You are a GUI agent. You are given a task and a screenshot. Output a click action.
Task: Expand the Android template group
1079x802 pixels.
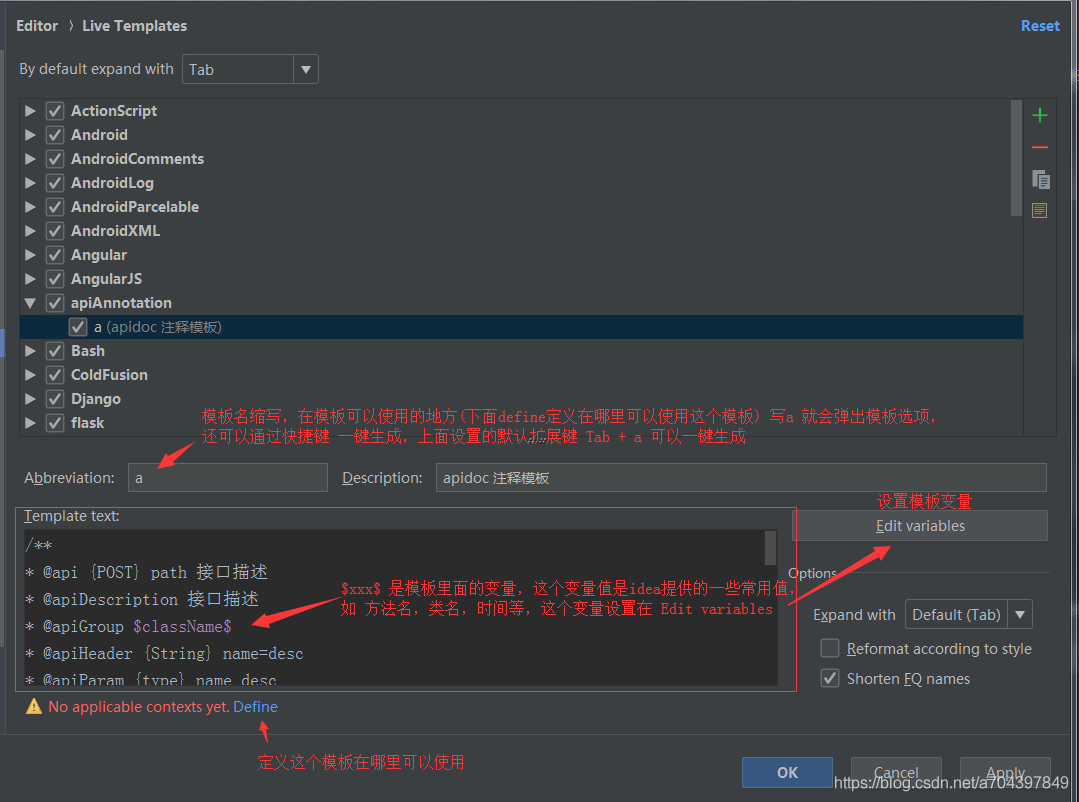(x=30, y=135)
